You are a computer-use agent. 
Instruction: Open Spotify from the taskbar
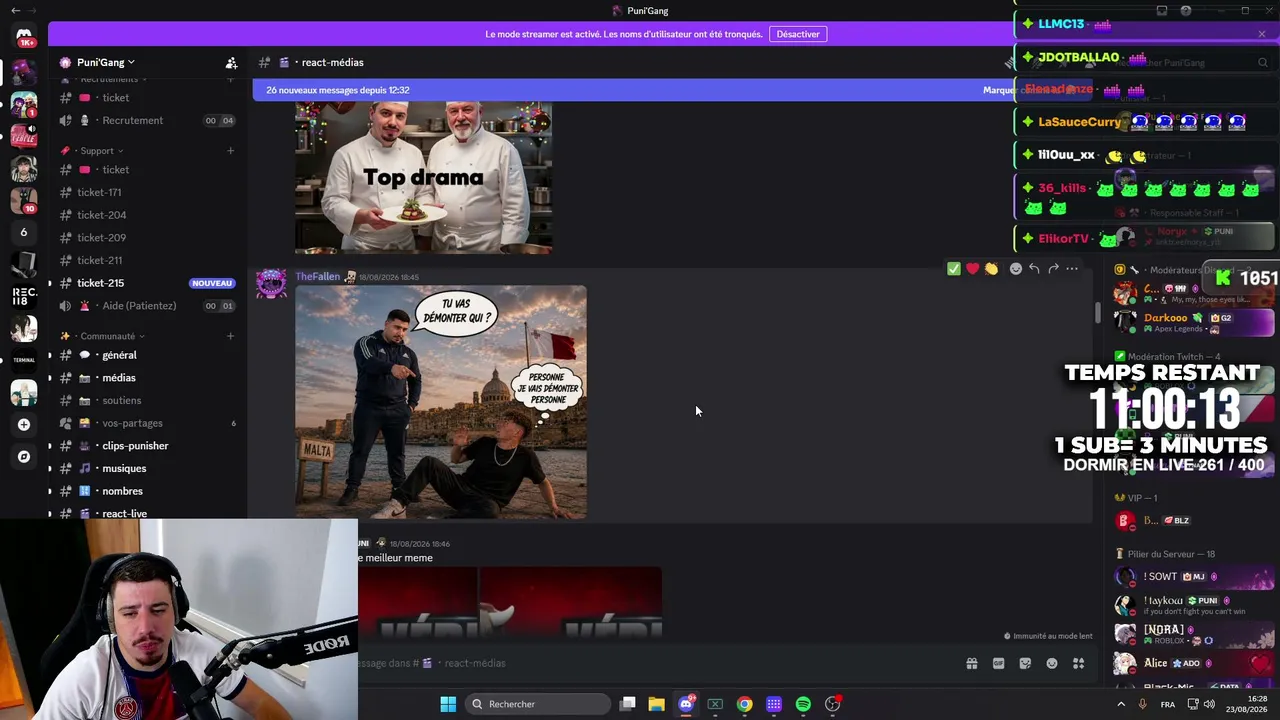pos(803,704)
